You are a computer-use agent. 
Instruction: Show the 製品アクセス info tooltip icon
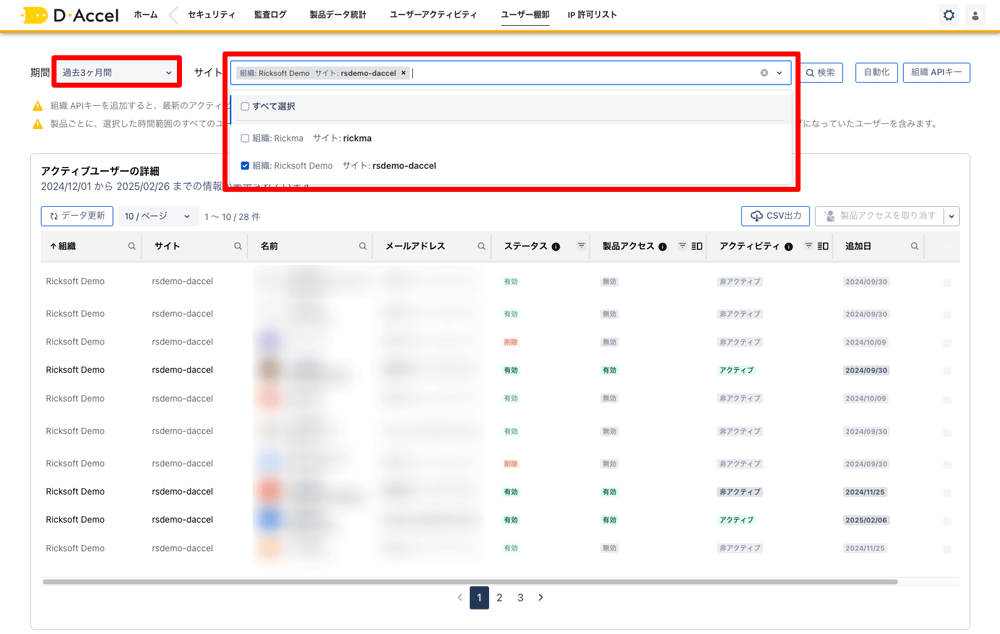[663, 247]
